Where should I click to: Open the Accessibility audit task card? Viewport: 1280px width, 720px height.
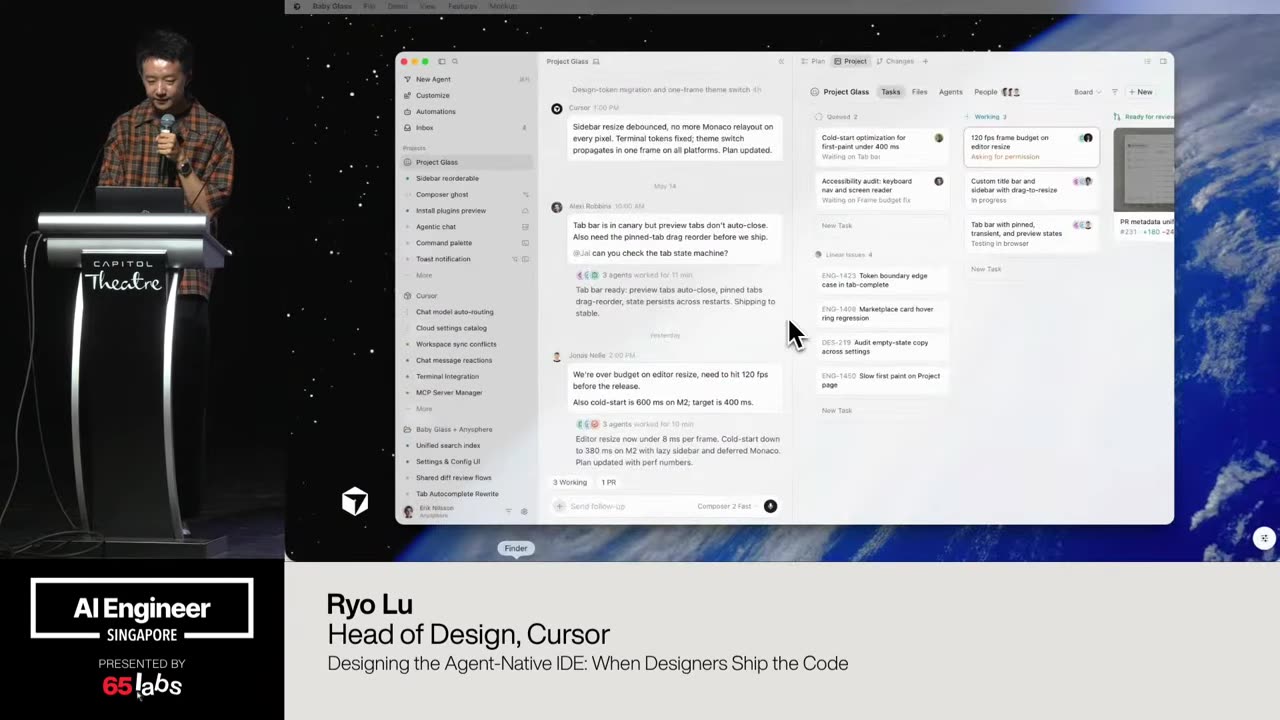point(881,190)
